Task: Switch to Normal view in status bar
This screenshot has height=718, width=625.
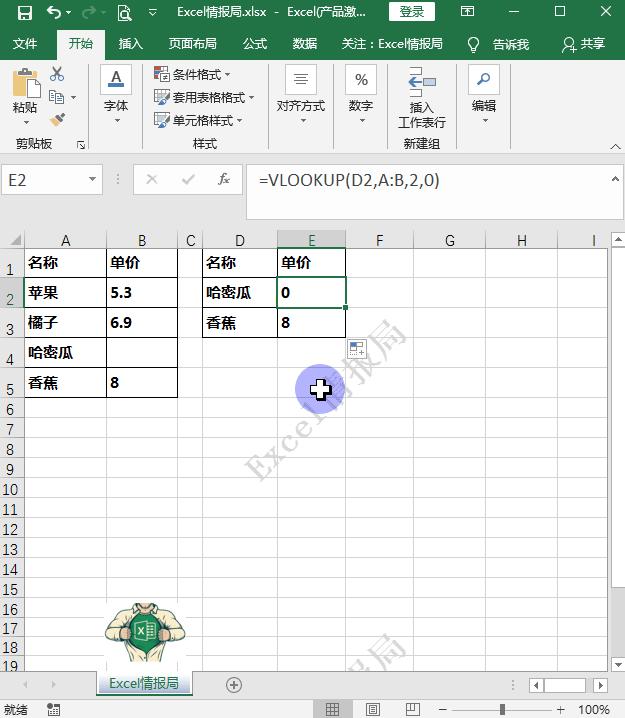Action: (332, 709)
